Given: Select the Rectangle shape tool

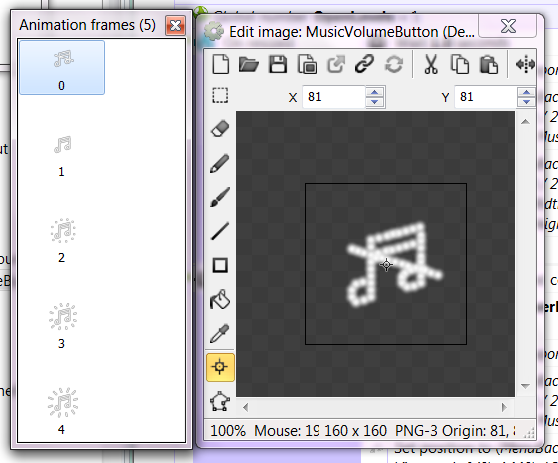Looking at the screenshot, I should [220, 265].
